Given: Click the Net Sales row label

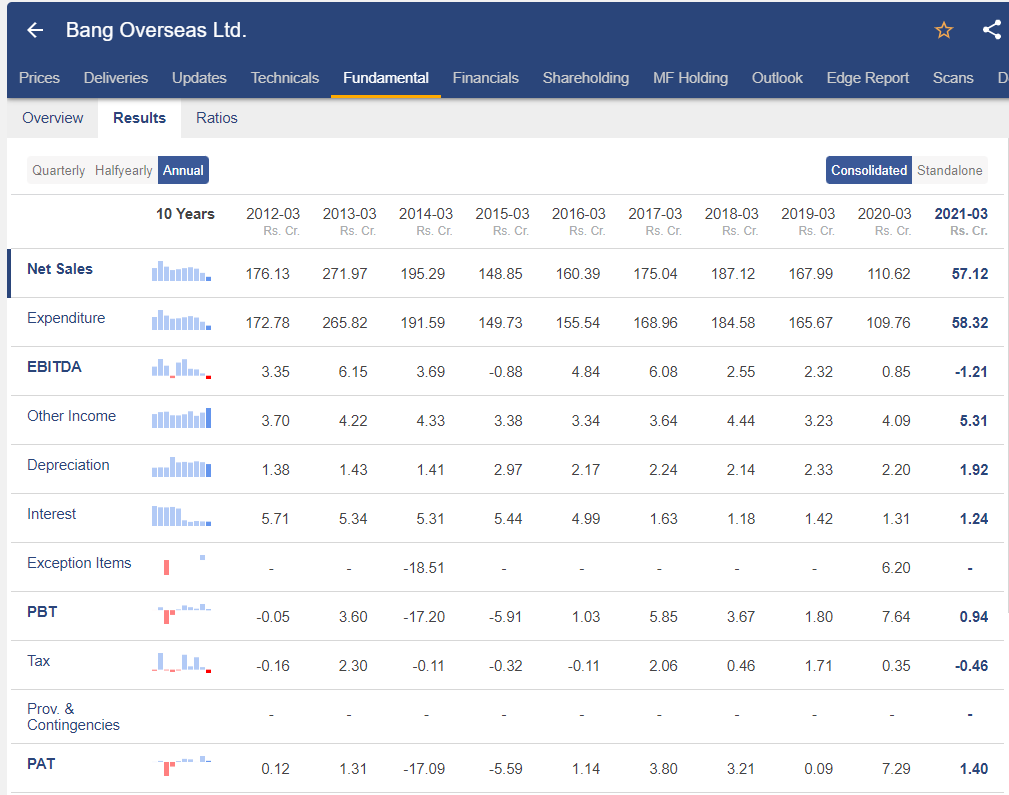Looking at the screenshot, I should (x=60, y=268).
